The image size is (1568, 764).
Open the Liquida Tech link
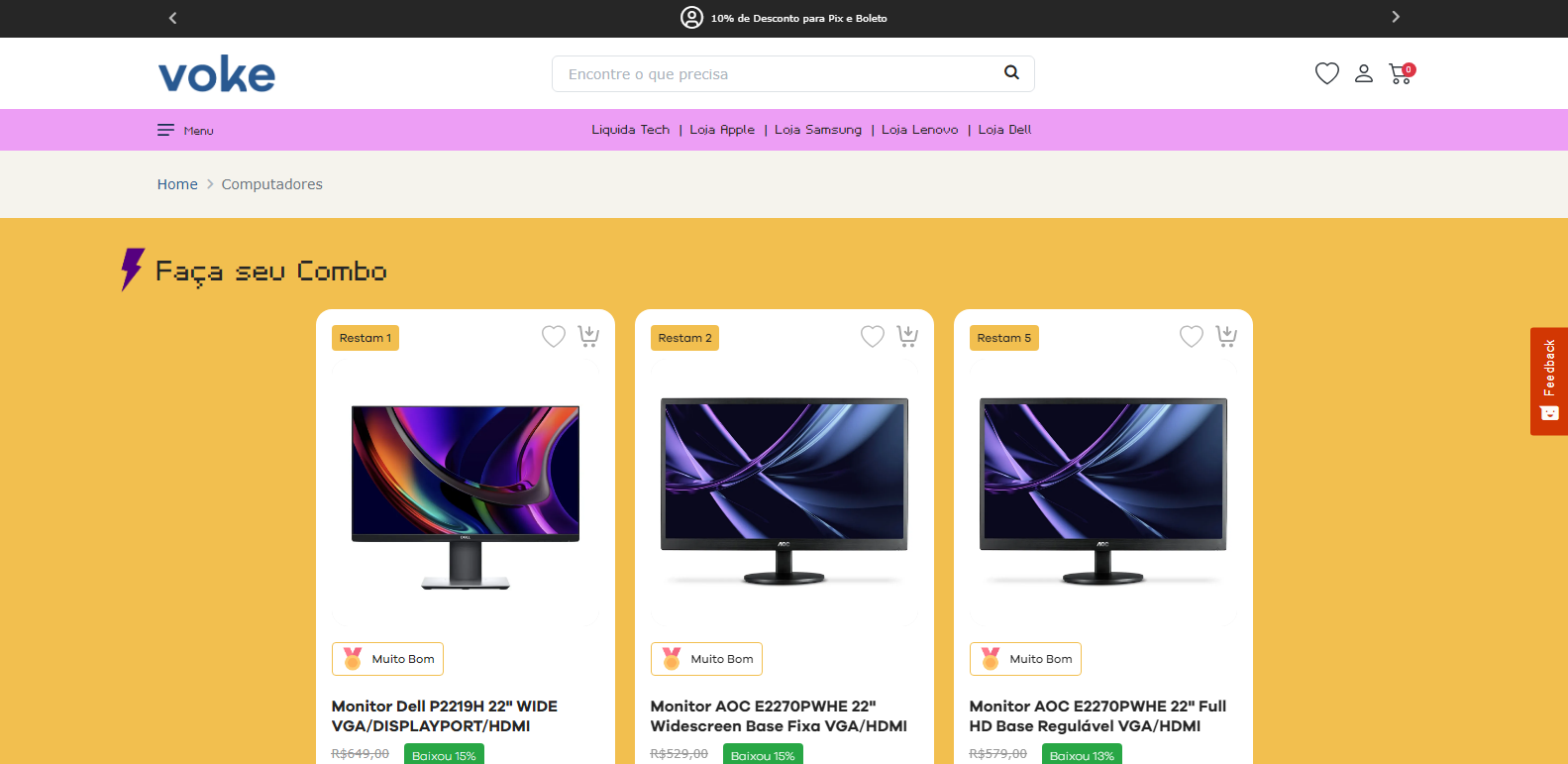tap(631, 130)
